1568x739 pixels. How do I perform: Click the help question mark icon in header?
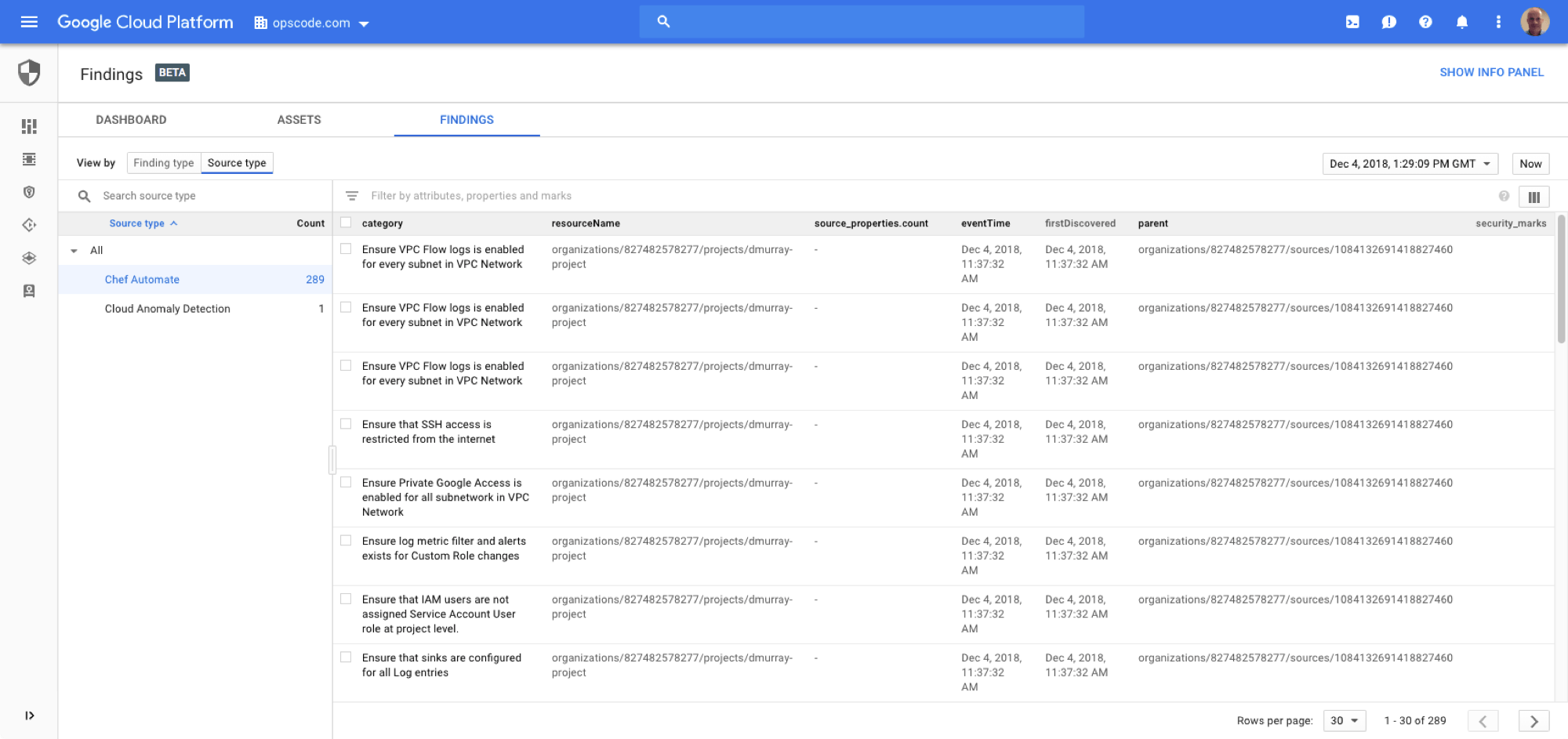[1425, 22]
